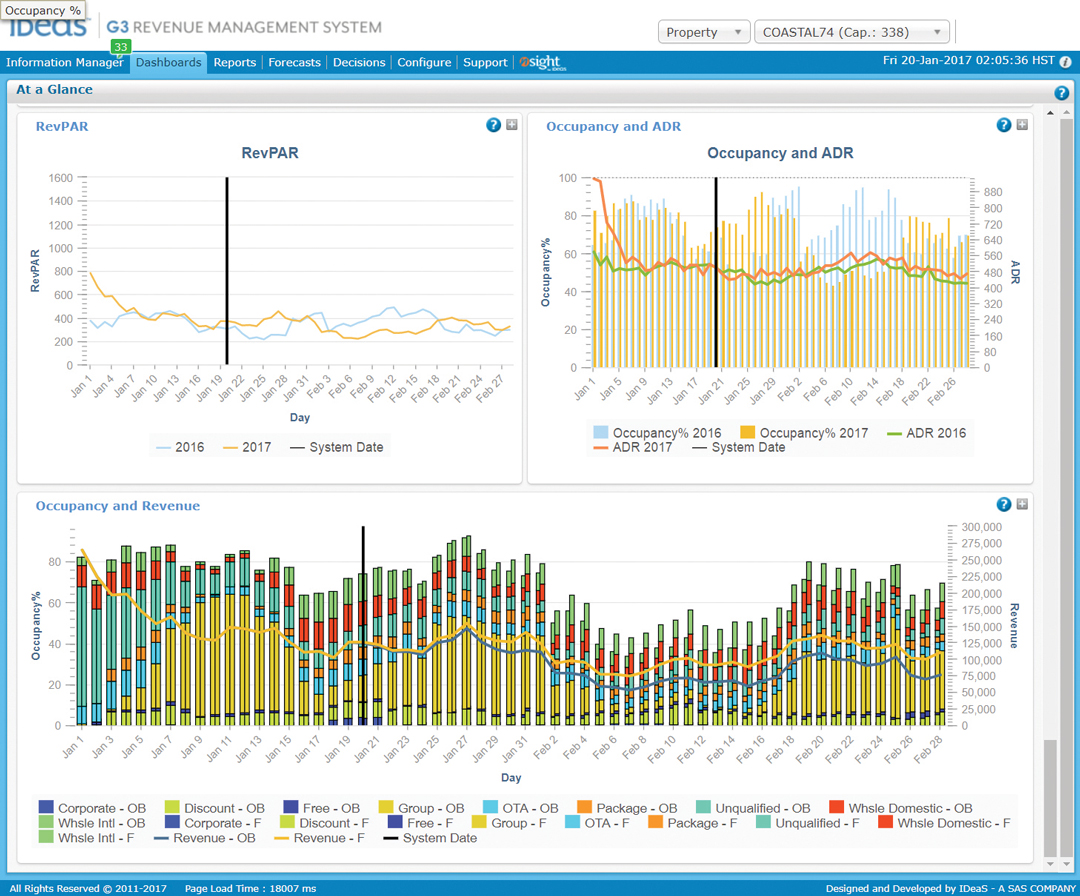Hide Revenue - OB line via legend
This screenshot has height=896, width=1080.
tap(205, 838)
